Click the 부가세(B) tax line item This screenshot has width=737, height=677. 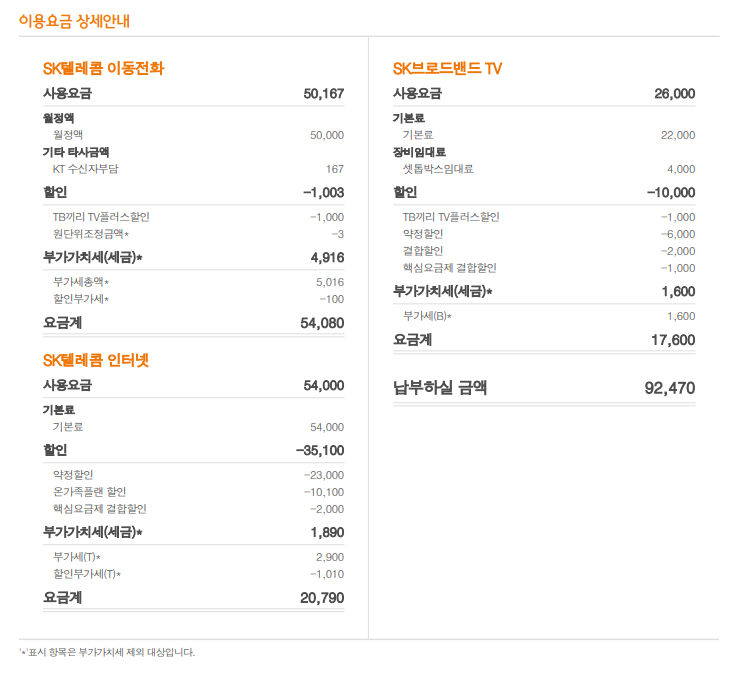click(x=427, y=316)
